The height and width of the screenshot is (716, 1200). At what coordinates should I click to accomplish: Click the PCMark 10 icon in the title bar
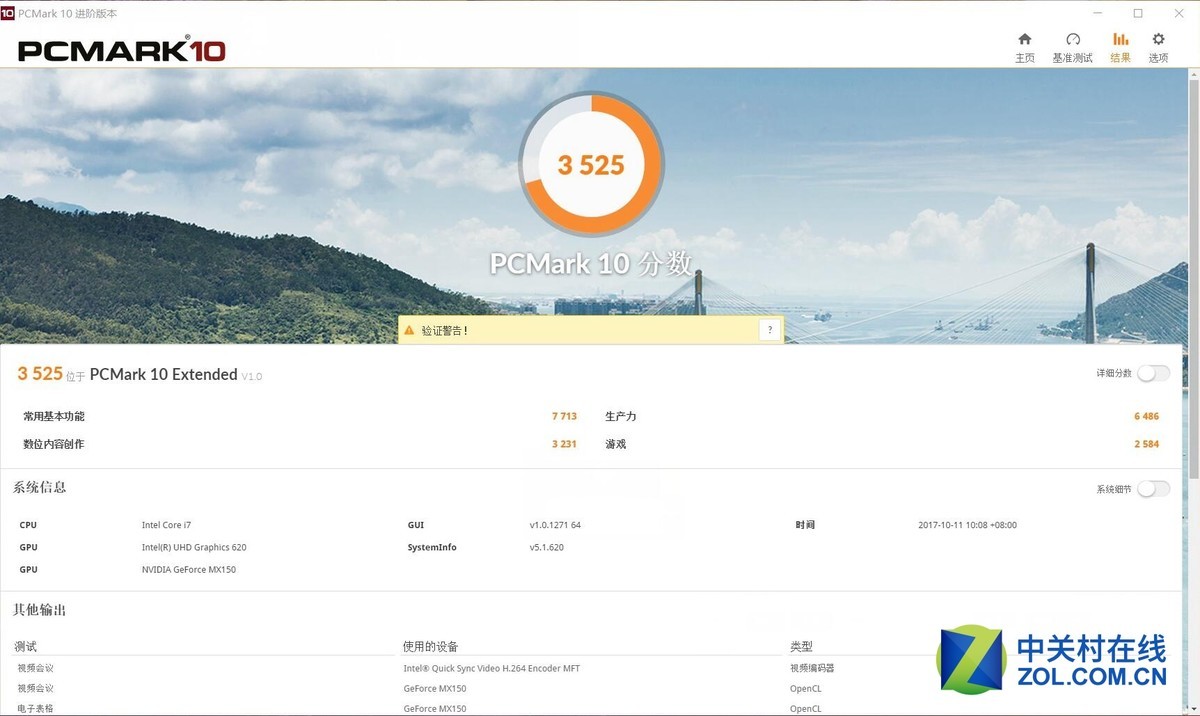pos(9,13)
